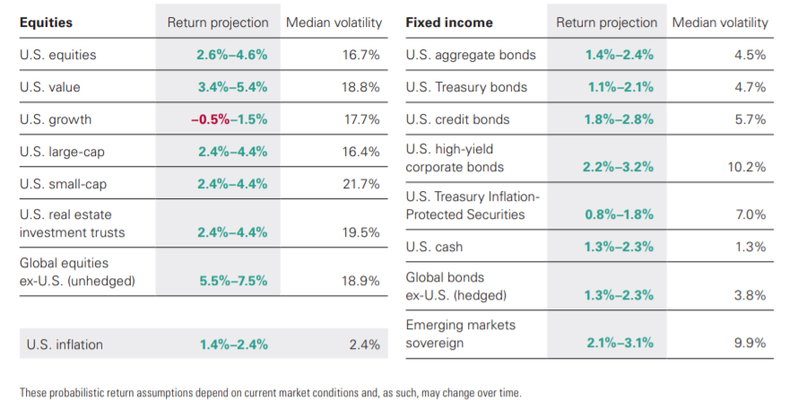
Task: Select Treasury Inflation-Protected Securities return 0.8%–1.8%
Action: (x=619, y=214)
